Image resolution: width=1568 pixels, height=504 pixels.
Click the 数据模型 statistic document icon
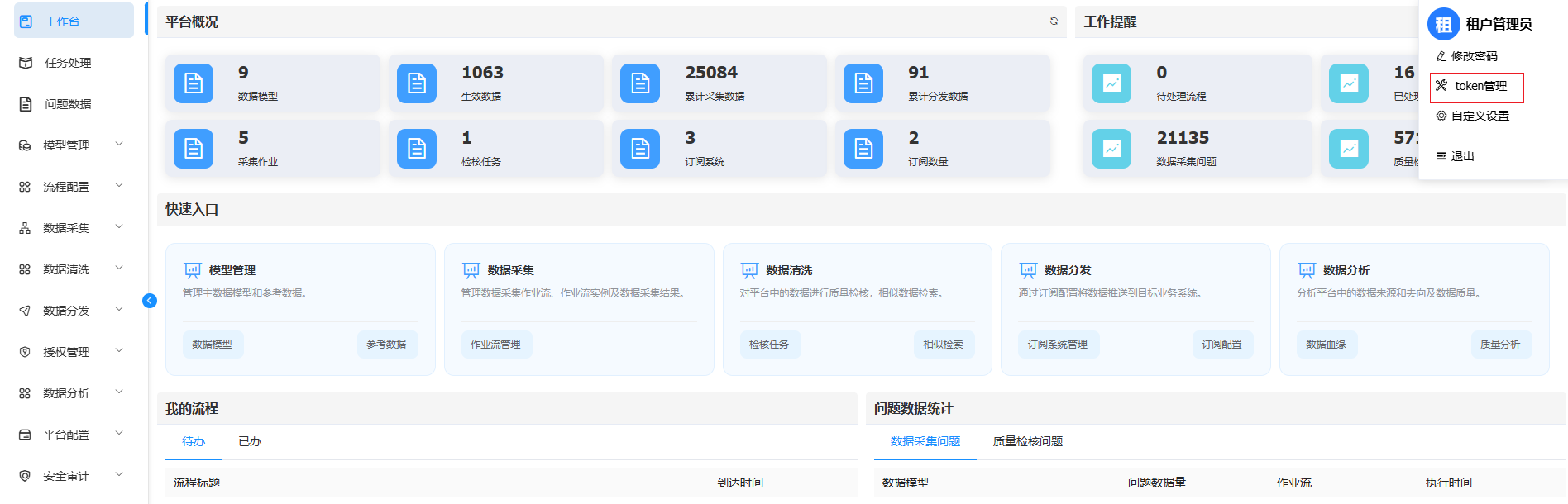pos(194,83)
